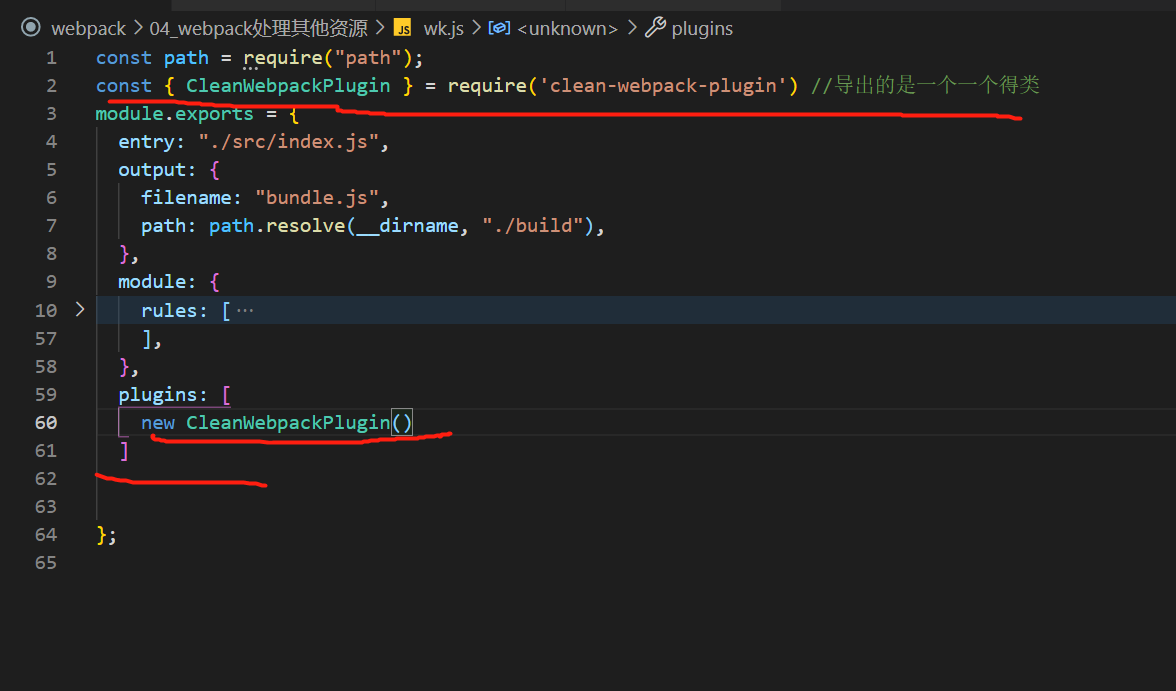Select the wk.js breadcrumb item
Image resolution: width=1176 pixels, height=691 pixels.
443,28
